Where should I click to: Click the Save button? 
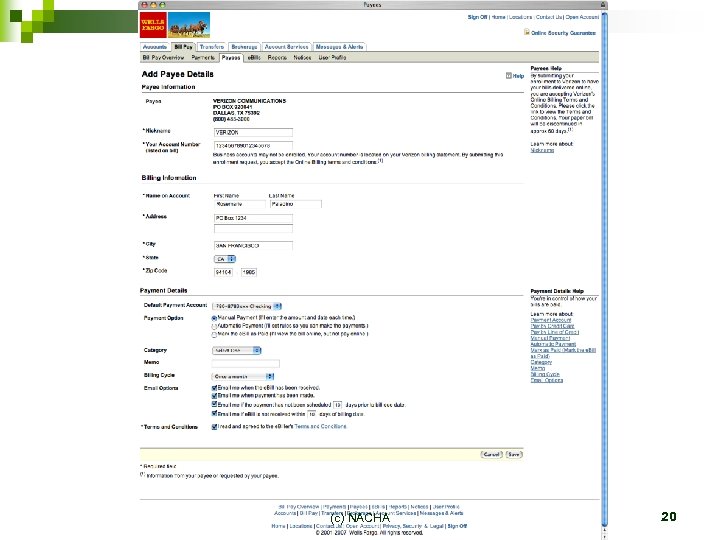pyautogui.click(x=514, y=455)
